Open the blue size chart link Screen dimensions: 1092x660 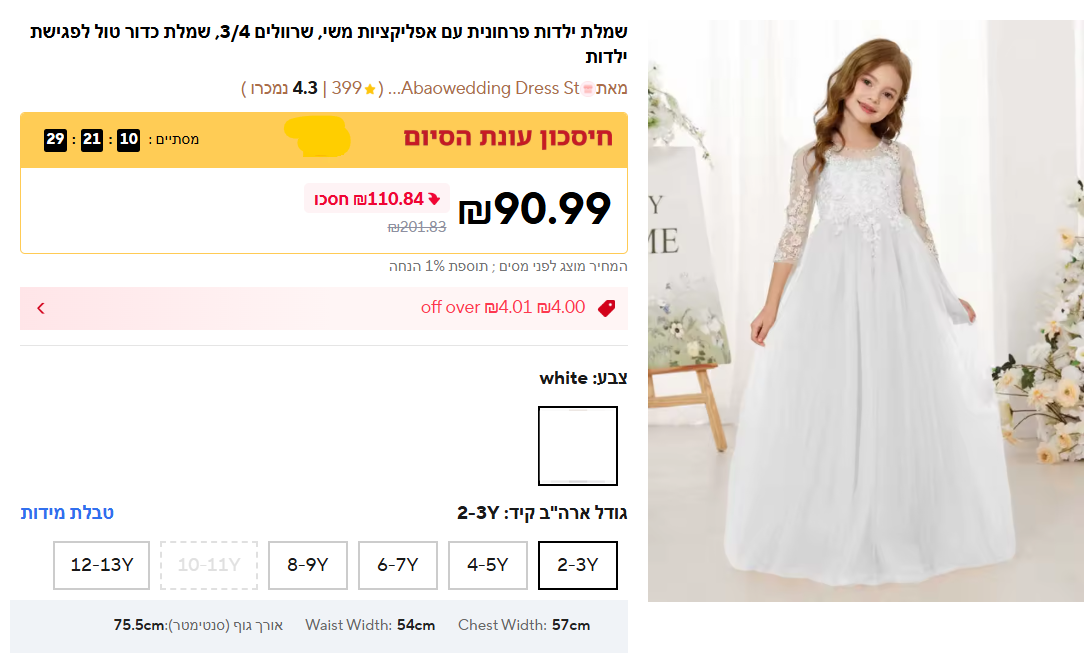(67, 513)
